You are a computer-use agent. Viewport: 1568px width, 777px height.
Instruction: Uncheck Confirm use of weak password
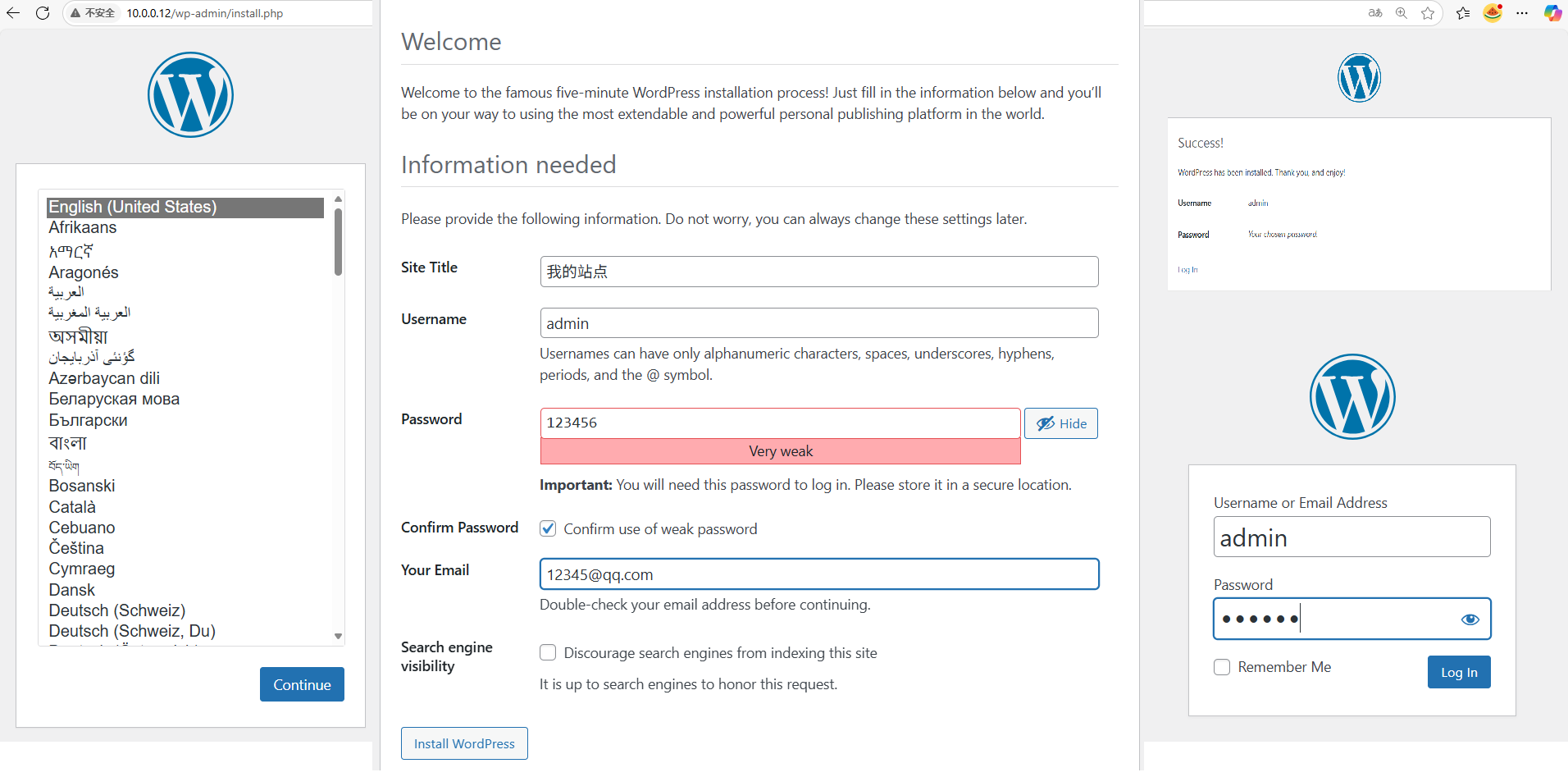(x=548, y=528)
